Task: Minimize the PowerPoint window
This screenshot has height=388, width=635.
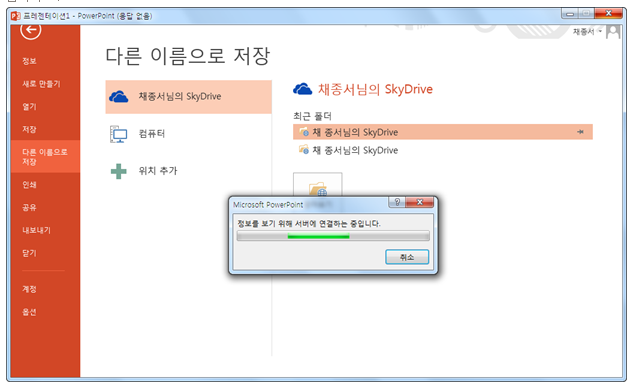Action: point(570,13)
